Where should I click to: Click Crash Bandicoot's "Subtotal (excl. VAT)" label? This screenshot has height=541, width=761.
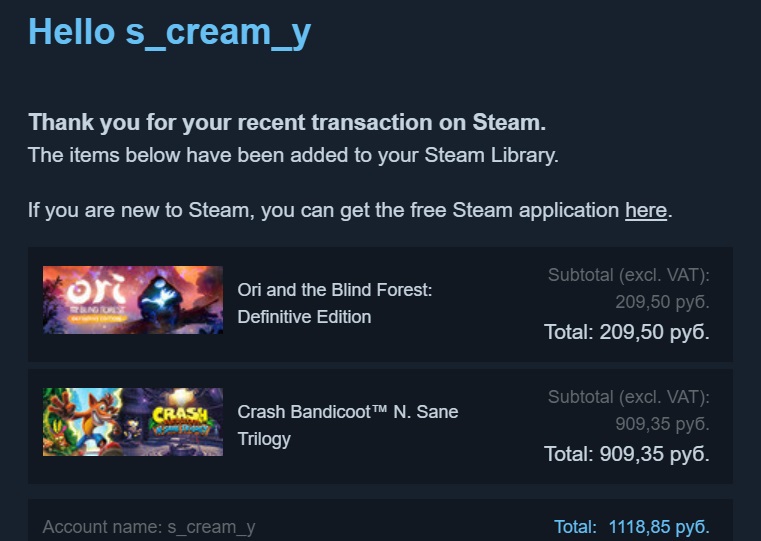coord(629,397)
